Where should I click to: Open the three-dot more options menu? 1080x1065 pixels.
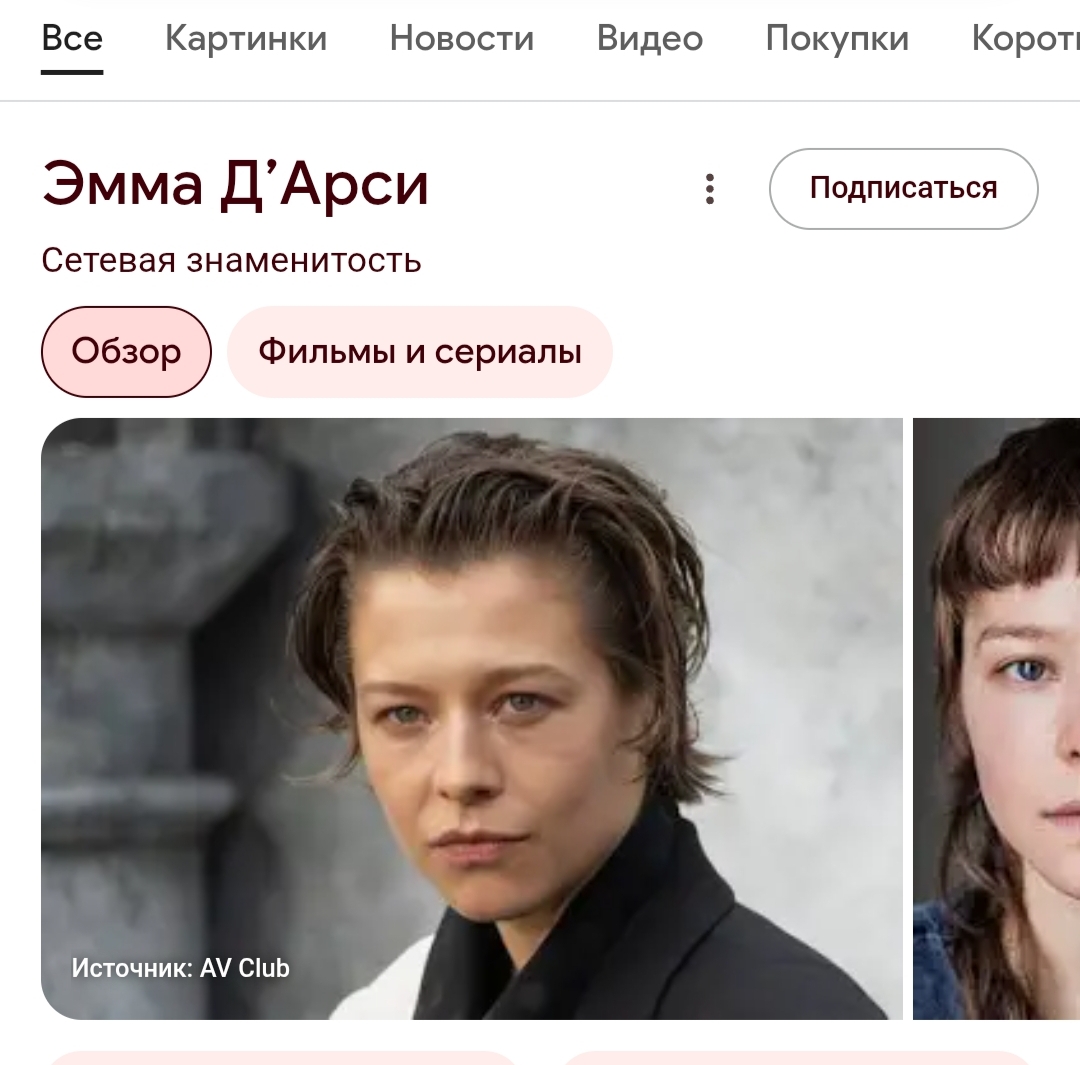tap(710, 189)
